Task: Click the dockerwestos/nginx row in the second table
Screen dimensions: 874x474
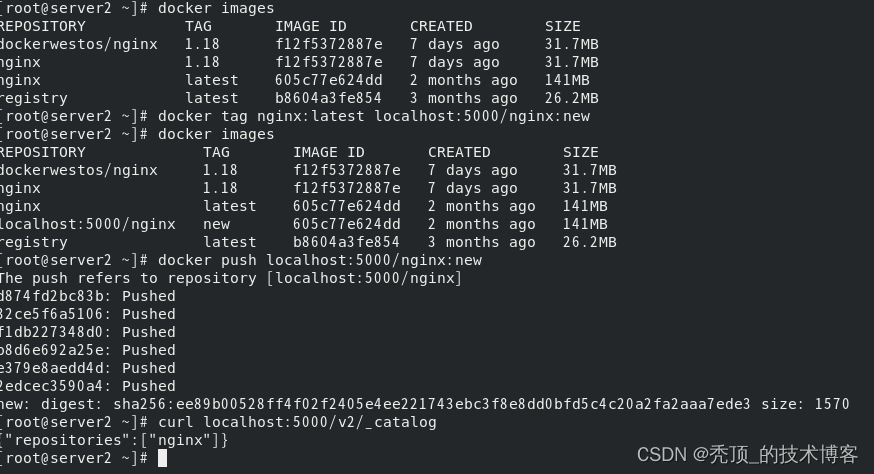Action: pyautogui.click(x=308, y=170)
